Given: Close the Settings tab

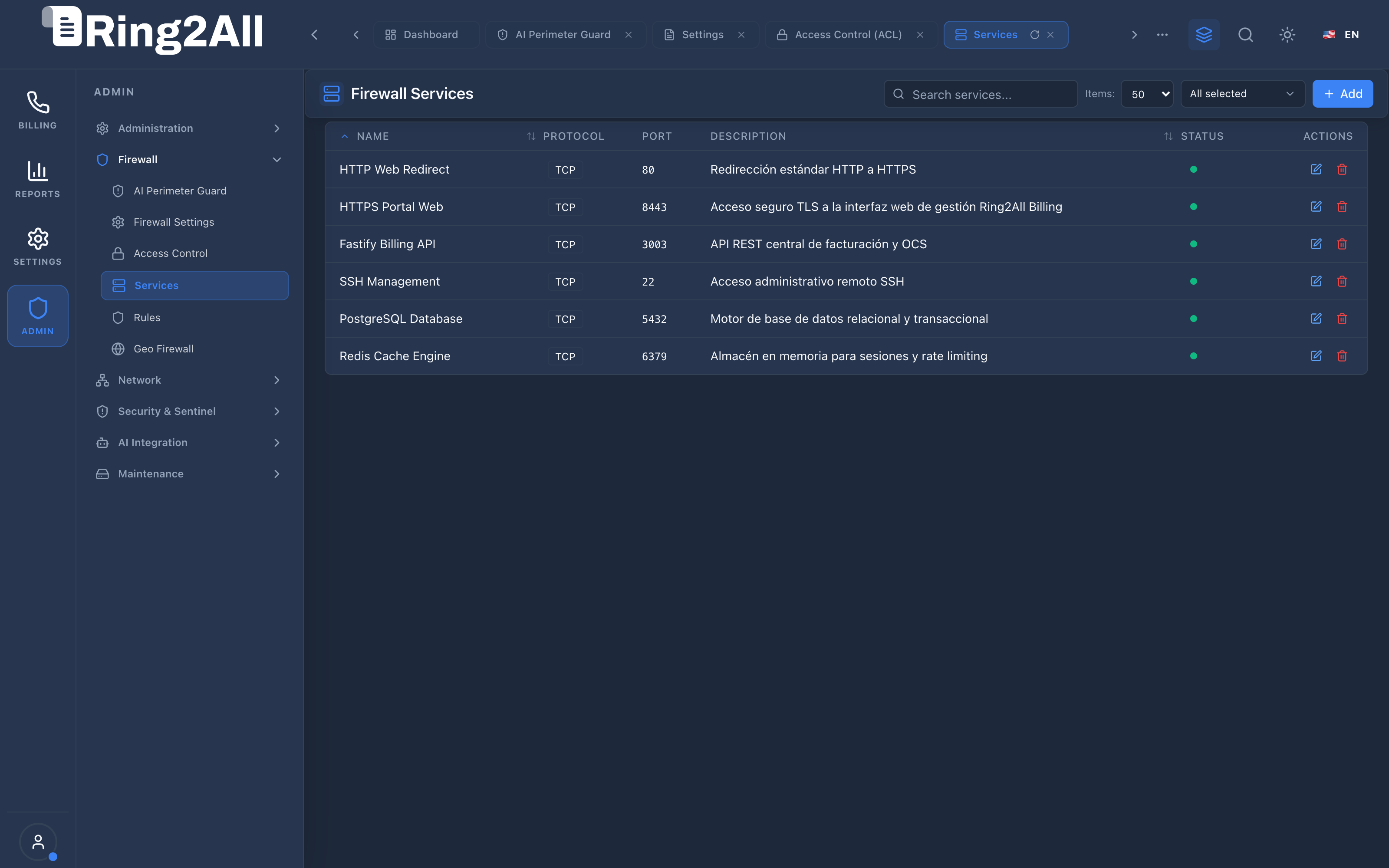Looking at the screenshot, I should 741,34.
